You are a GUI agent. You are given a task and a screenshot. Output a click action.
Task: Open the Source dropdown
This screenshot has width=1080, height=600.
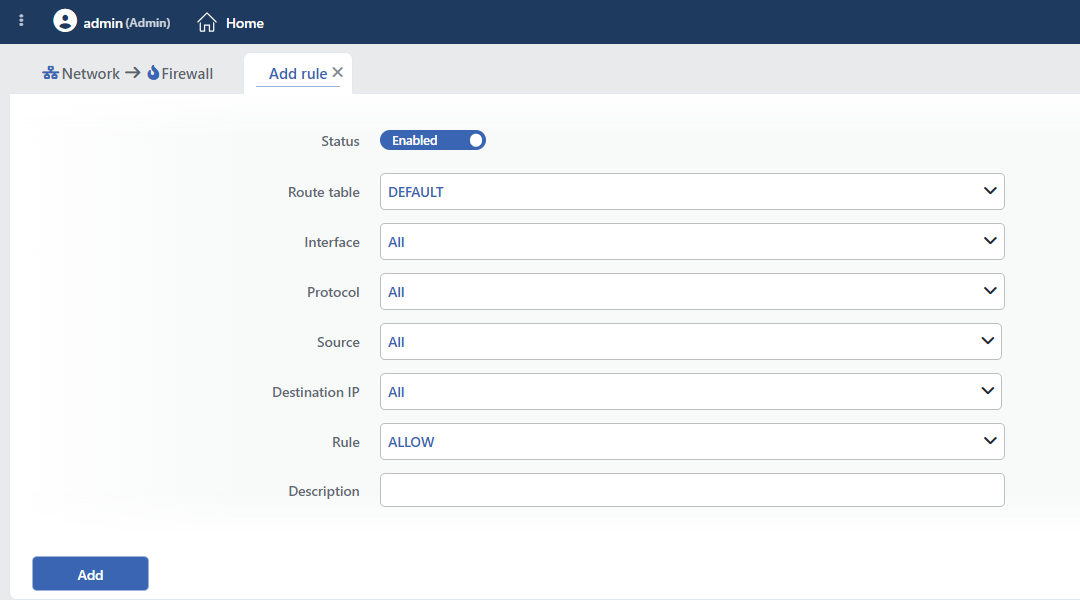(x=690, y=342)
